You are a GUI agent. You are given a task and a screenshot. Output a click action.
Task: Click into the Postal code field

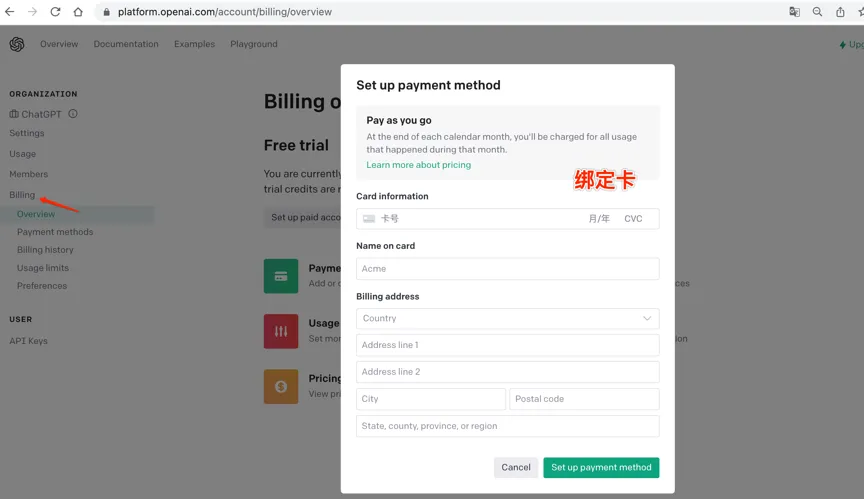(584, 399)
